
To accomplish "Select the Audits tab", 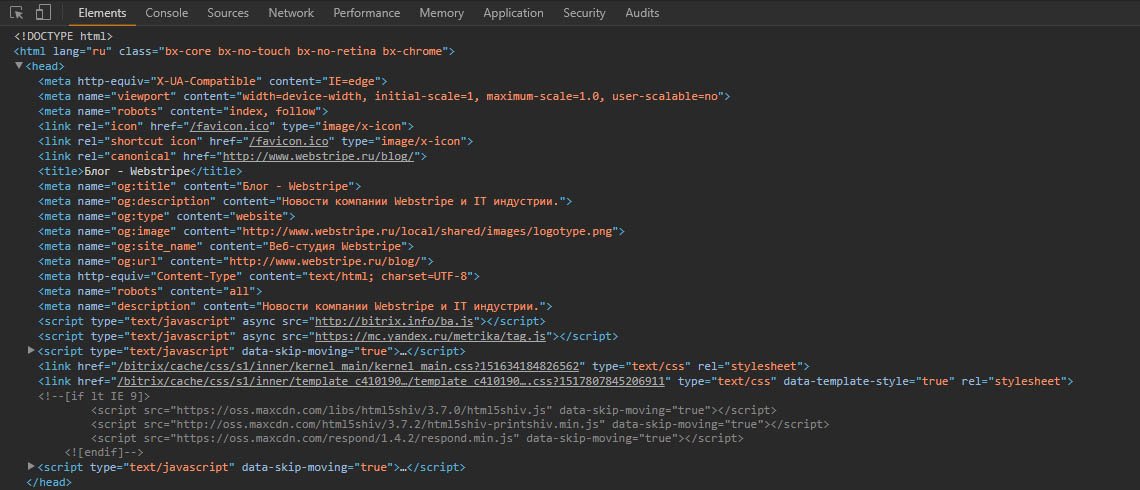I will tap(642, 13).
